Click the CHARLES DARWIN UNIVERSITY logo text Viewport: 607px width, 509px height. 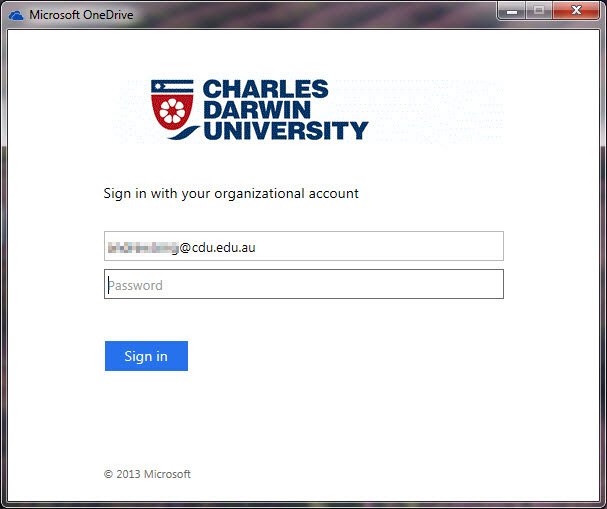285,110
